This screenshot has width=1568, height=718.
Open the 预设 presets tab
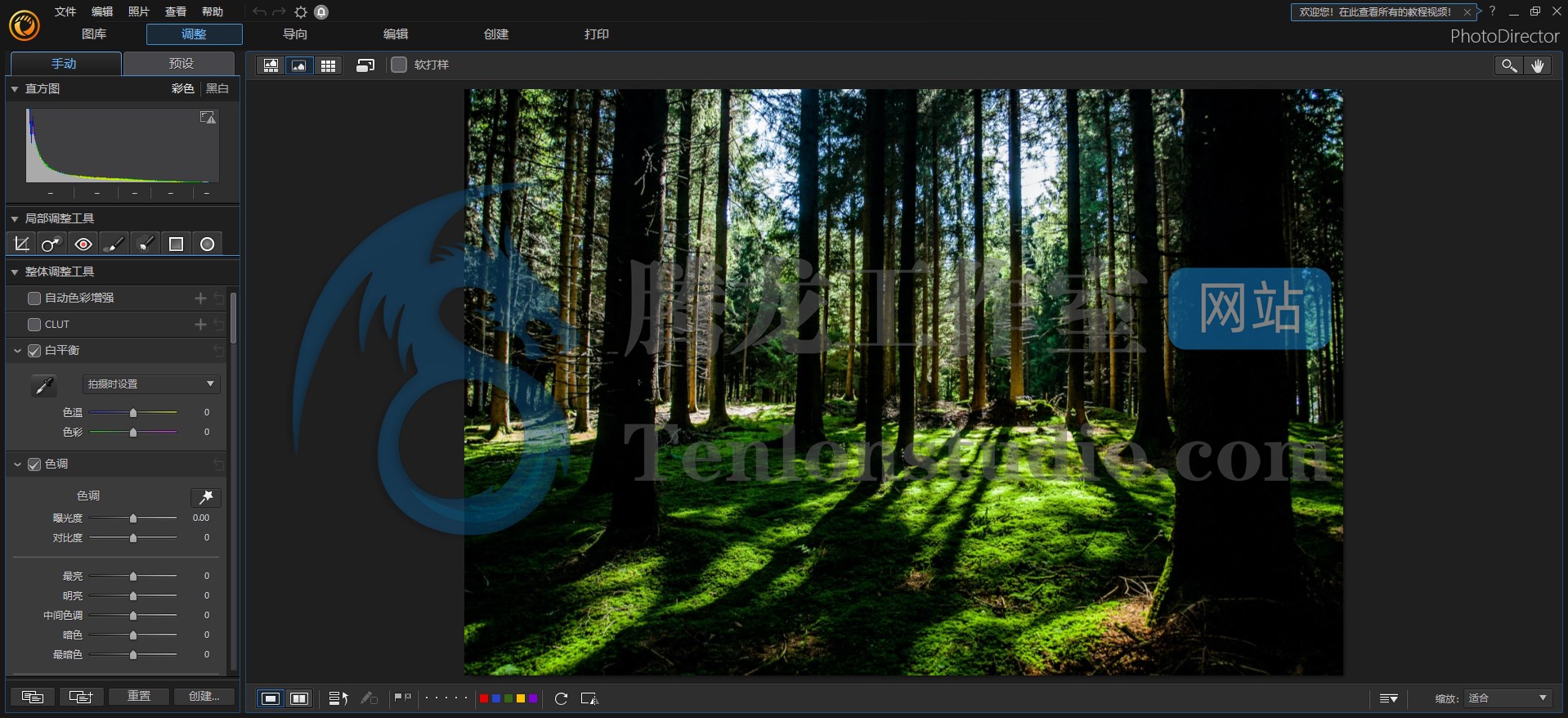point(181,64)
